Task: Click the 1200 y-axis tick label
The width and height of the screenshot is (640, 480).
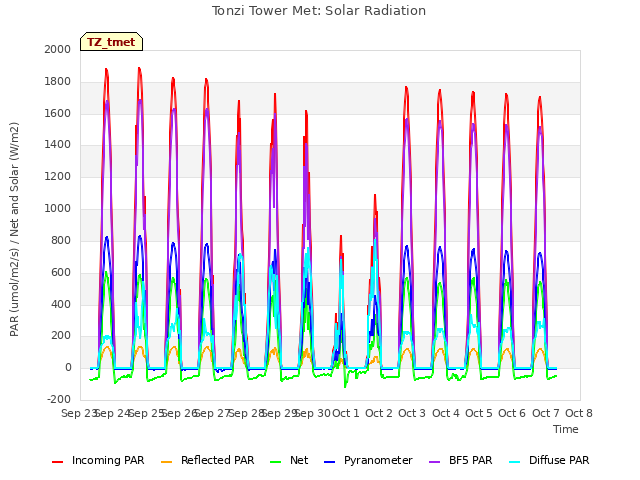Action: click(58, 176)
